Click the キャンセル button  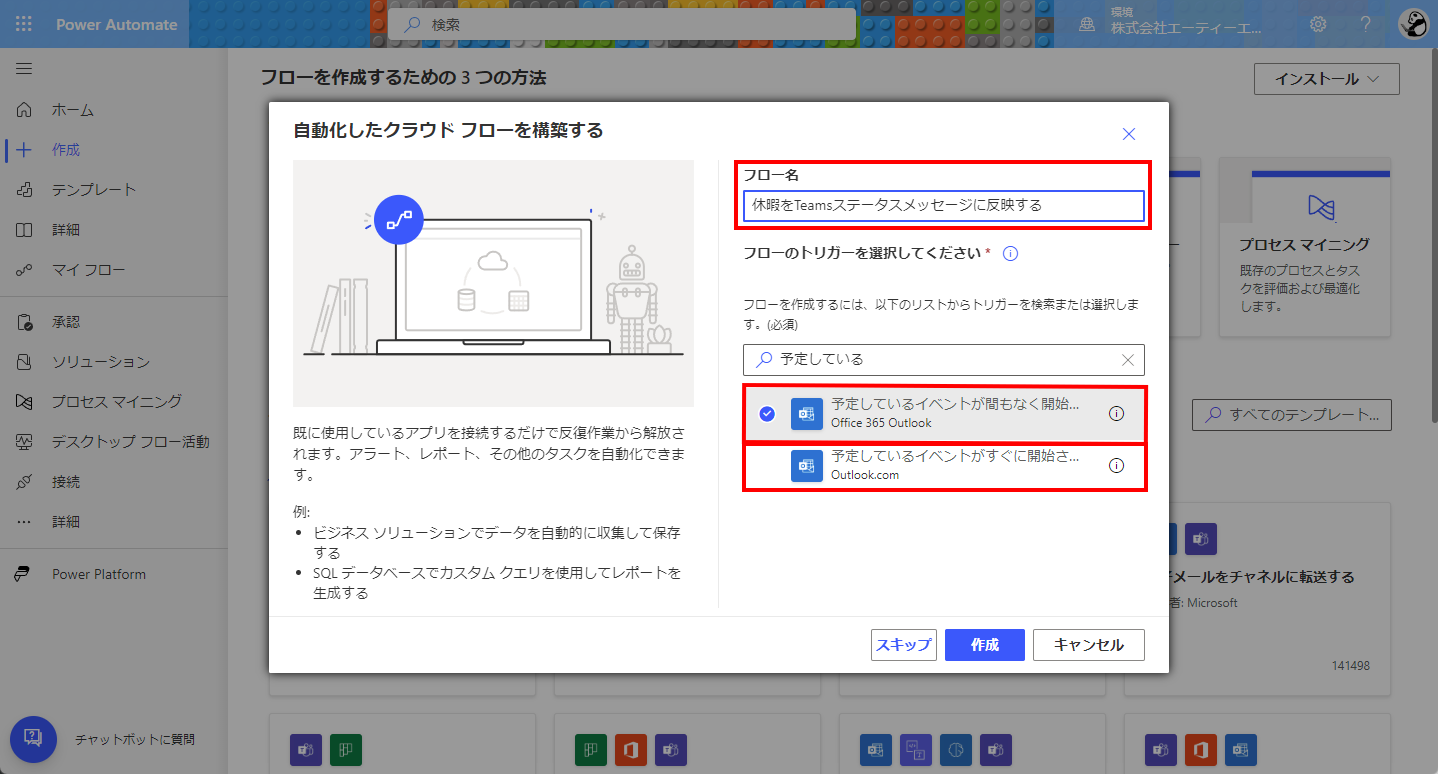click(1088, 645)
